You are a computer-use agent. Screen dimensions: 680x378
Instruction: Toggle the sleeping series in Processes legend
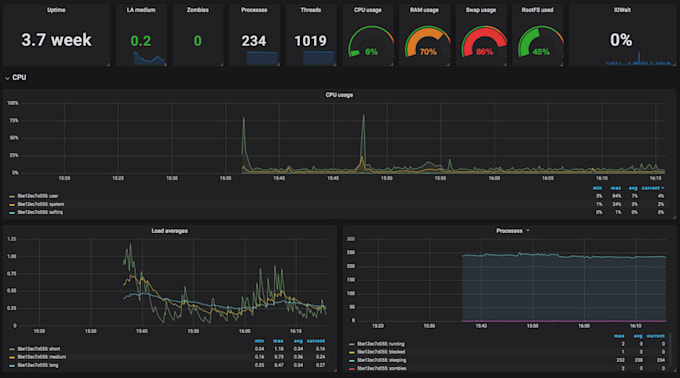(x=382, y=360)
